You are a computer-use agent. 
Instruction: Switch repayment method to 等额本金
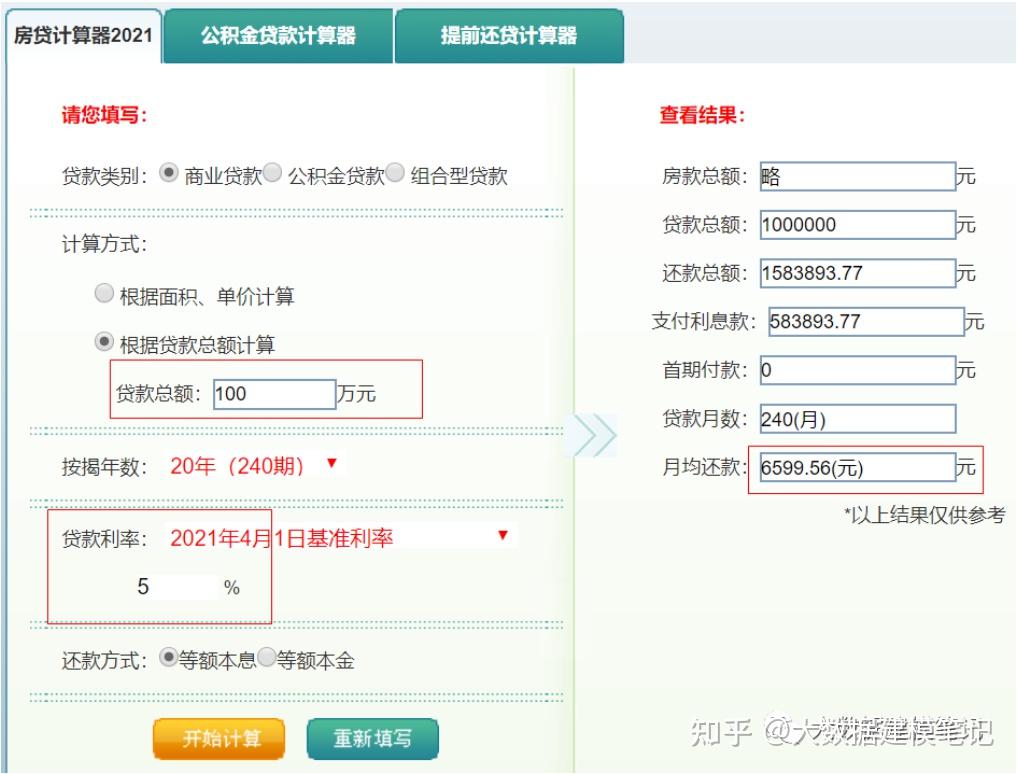click(x=269, y=660)
